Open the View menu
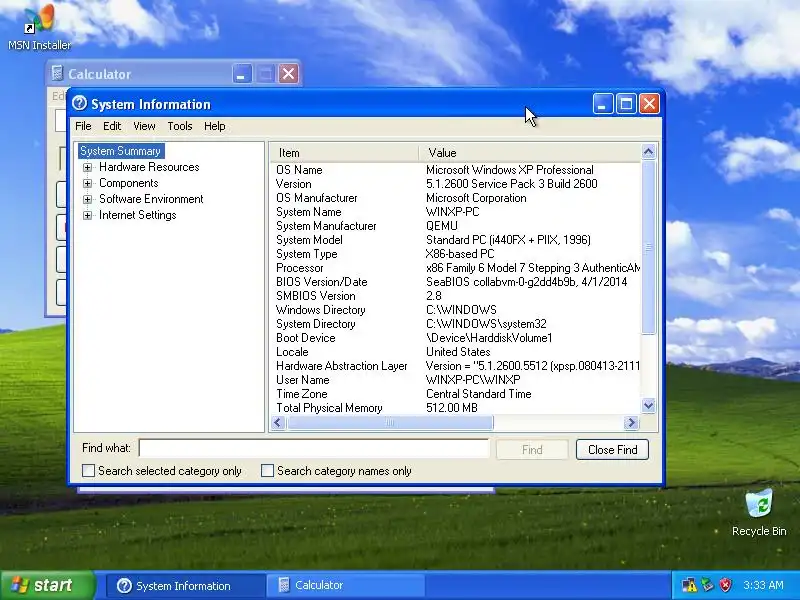Screen dimensions: 800x600 coord(144,126)
